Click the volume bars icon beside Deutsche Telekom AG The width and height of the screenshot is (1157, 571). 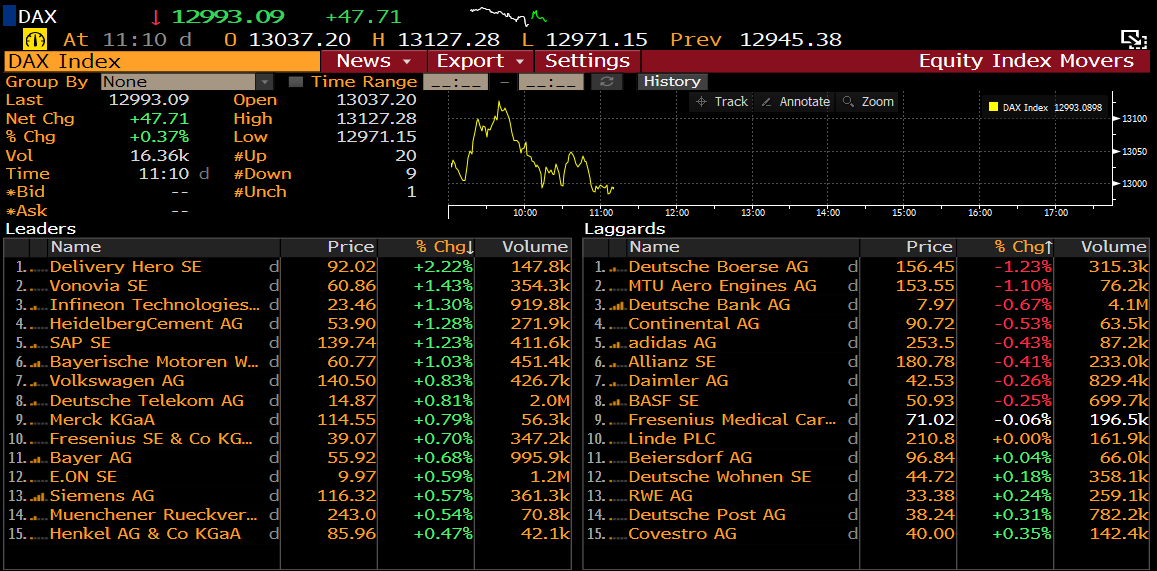(x=40, y=401)
